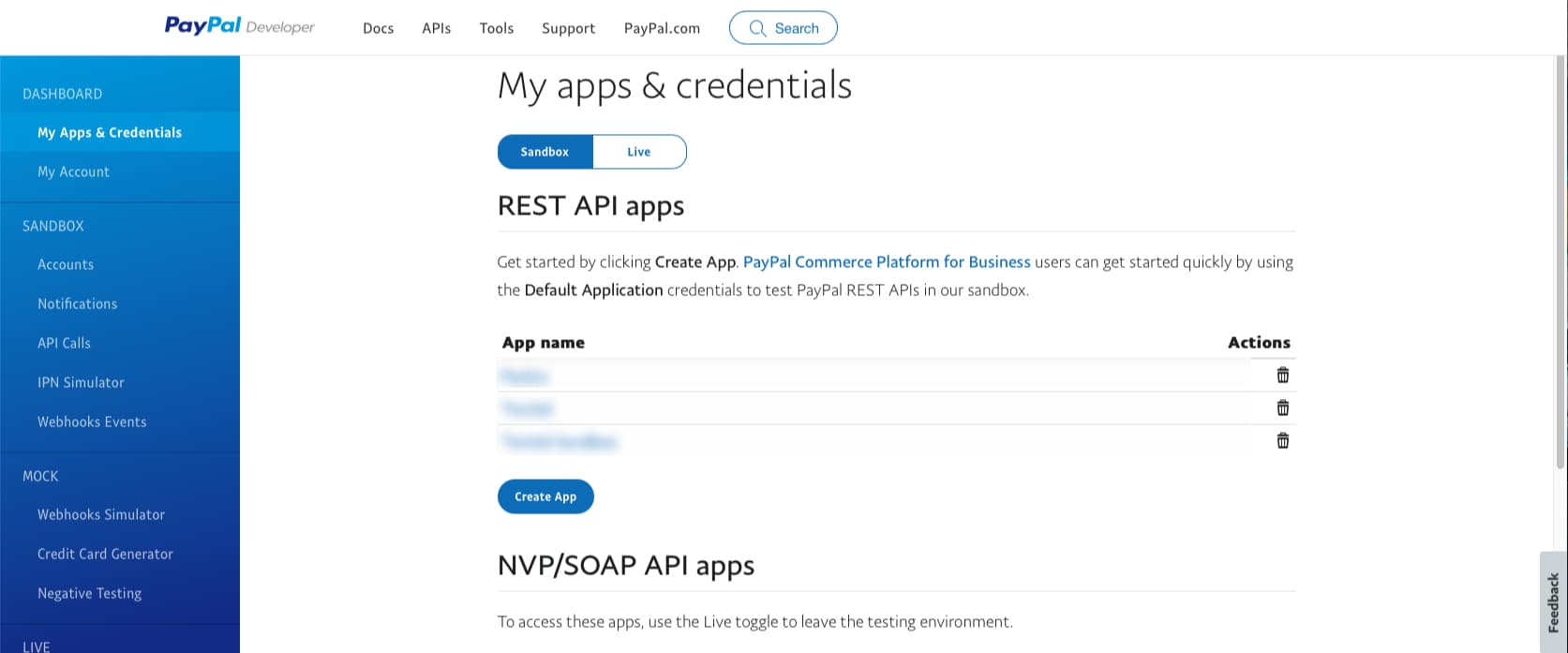Open the Docs menu
Image resolution: width=1568 pixels, height=653 pixels.
click(x=378, y=28)
